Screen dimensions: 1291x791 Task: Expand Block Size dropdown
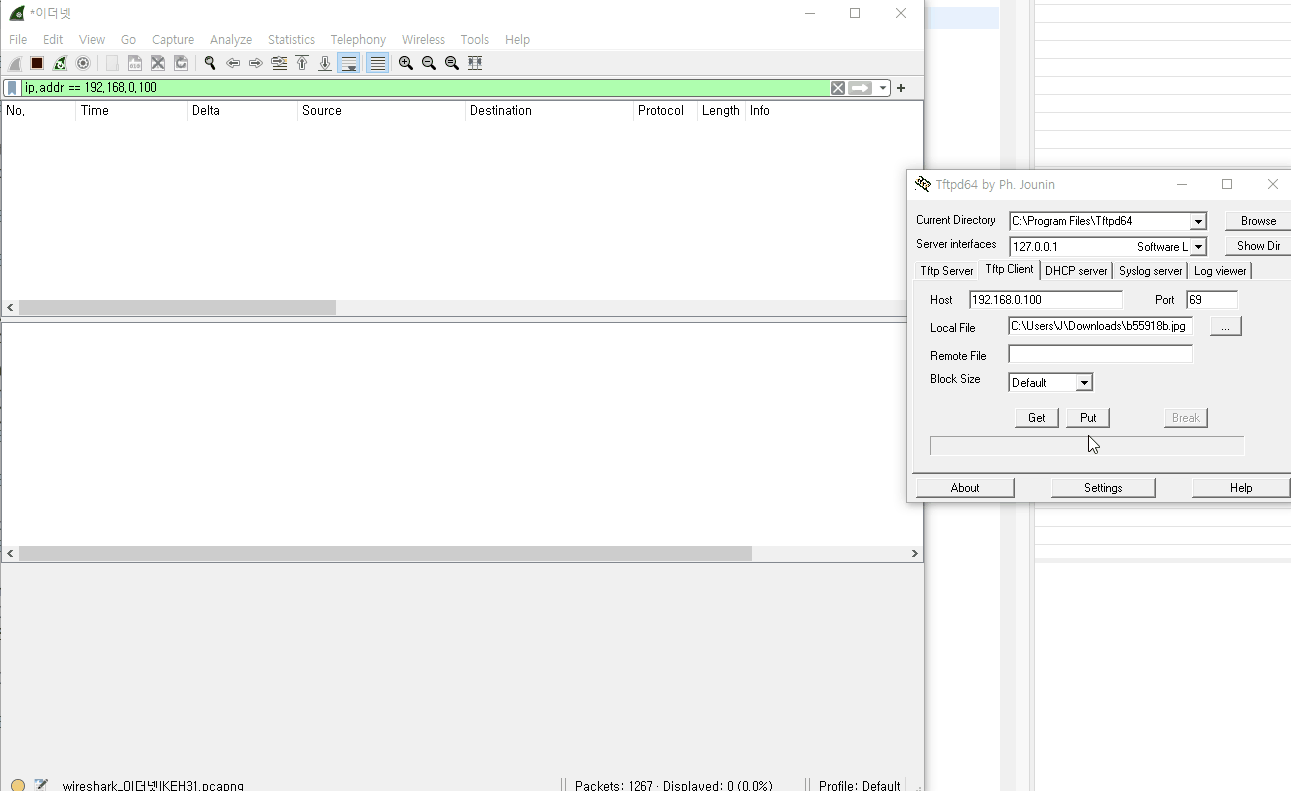tap(1084, 382)
